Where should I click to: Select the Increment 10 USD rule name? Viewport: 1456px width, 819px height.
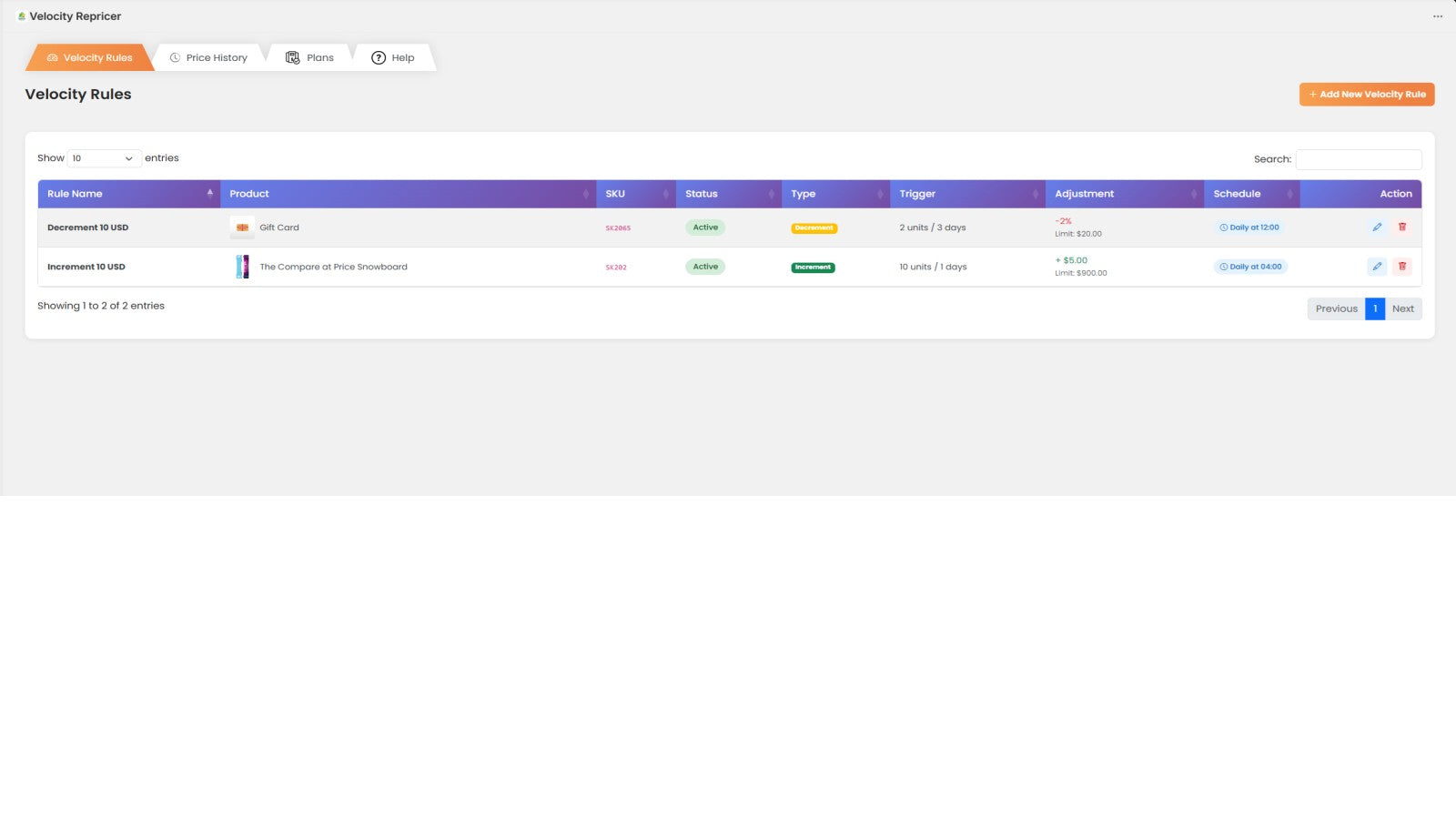tap(86, 267)
